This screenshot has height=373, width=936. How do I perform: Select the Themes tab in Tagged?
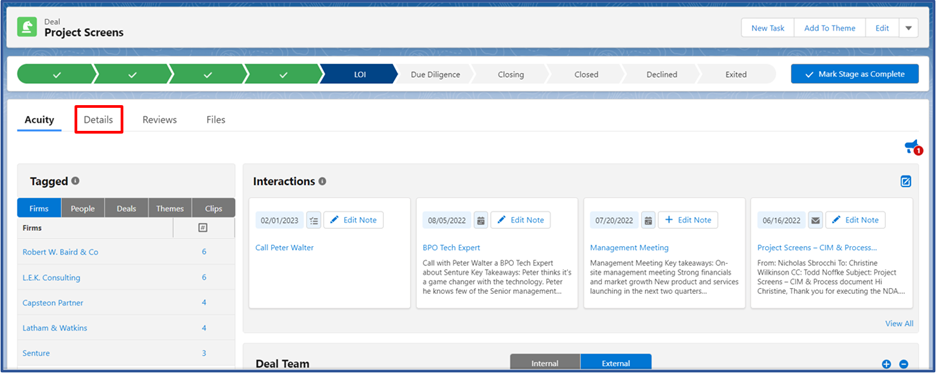tap(170, 208)
